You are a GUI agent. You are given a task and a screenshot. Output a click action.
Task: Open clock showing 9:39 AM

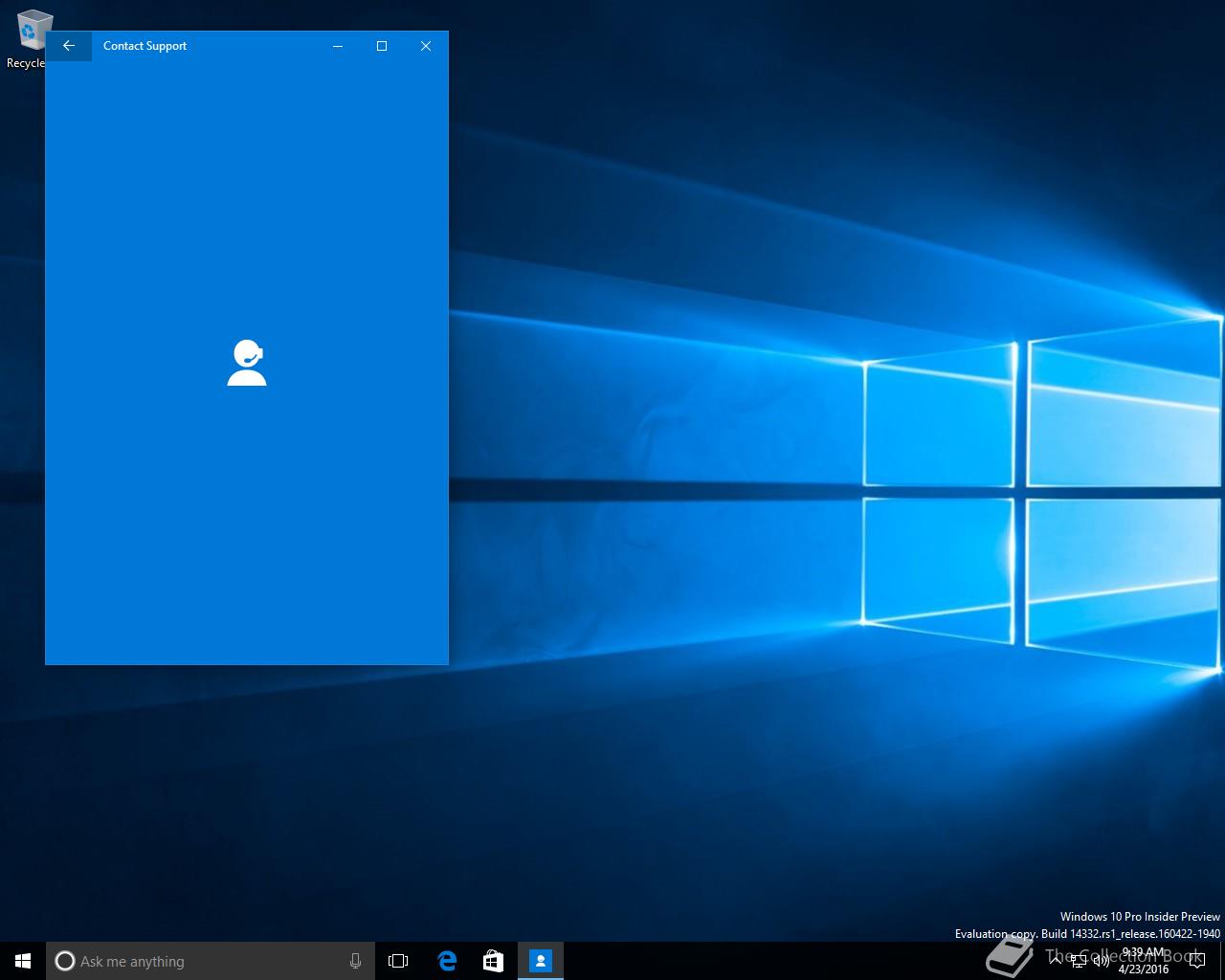tap(1143, 961)
